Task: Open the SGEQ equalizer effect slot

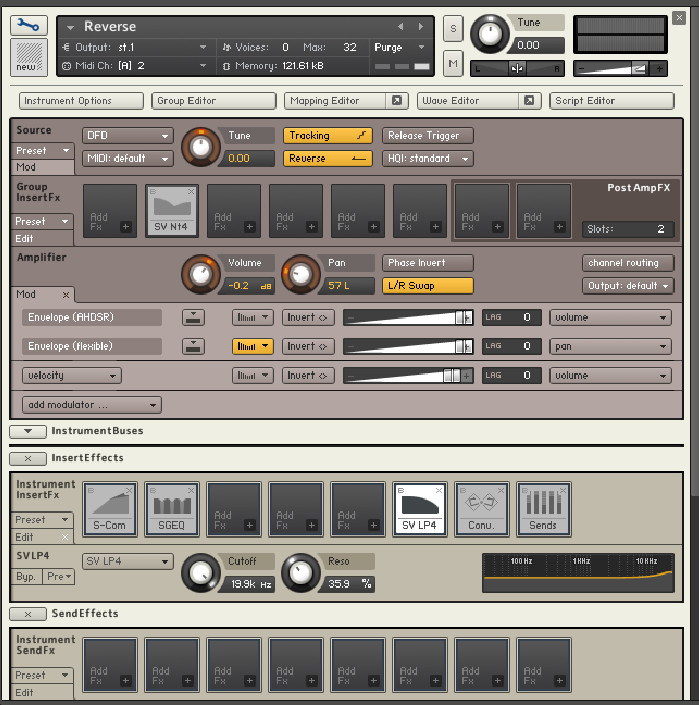Action: (x=172, y=509)
